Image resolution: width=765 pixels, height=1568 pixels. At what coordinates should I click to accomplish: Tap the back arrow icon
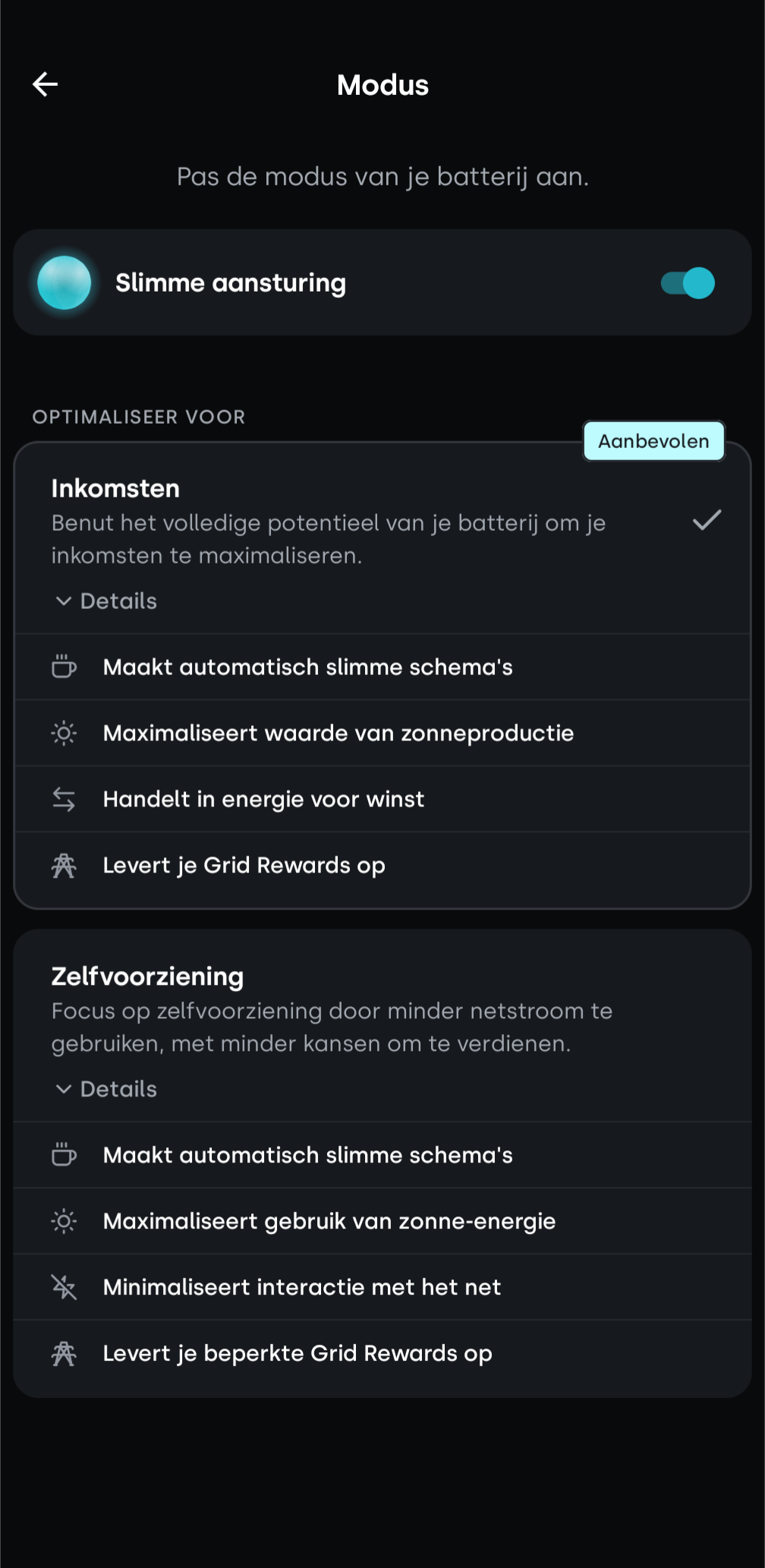tap(46, 84)
